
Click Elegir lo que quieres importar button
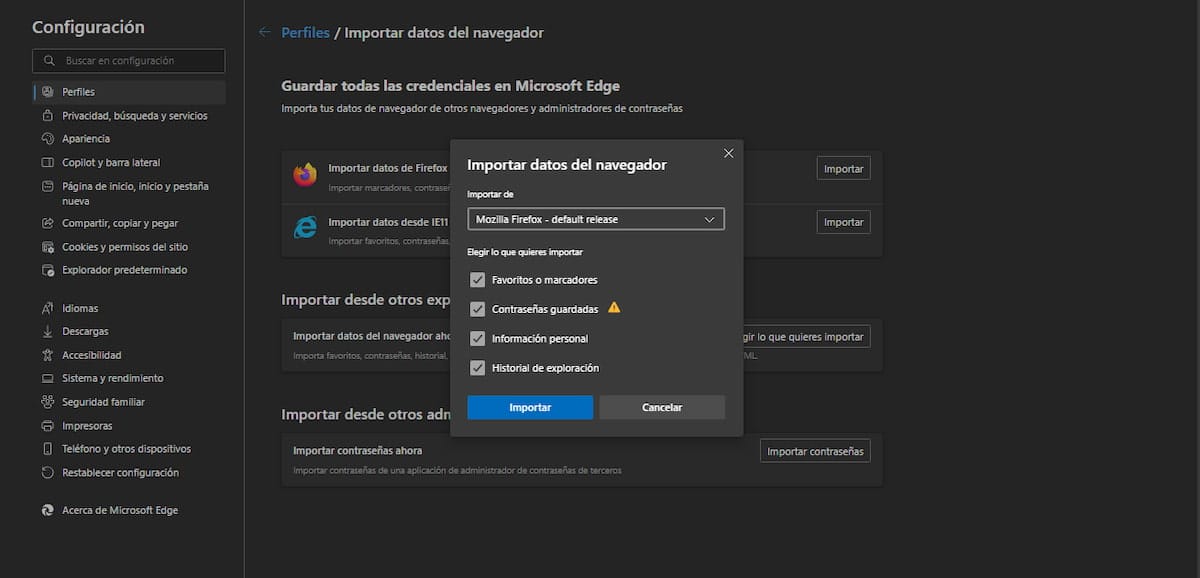[x=806, y=337]
